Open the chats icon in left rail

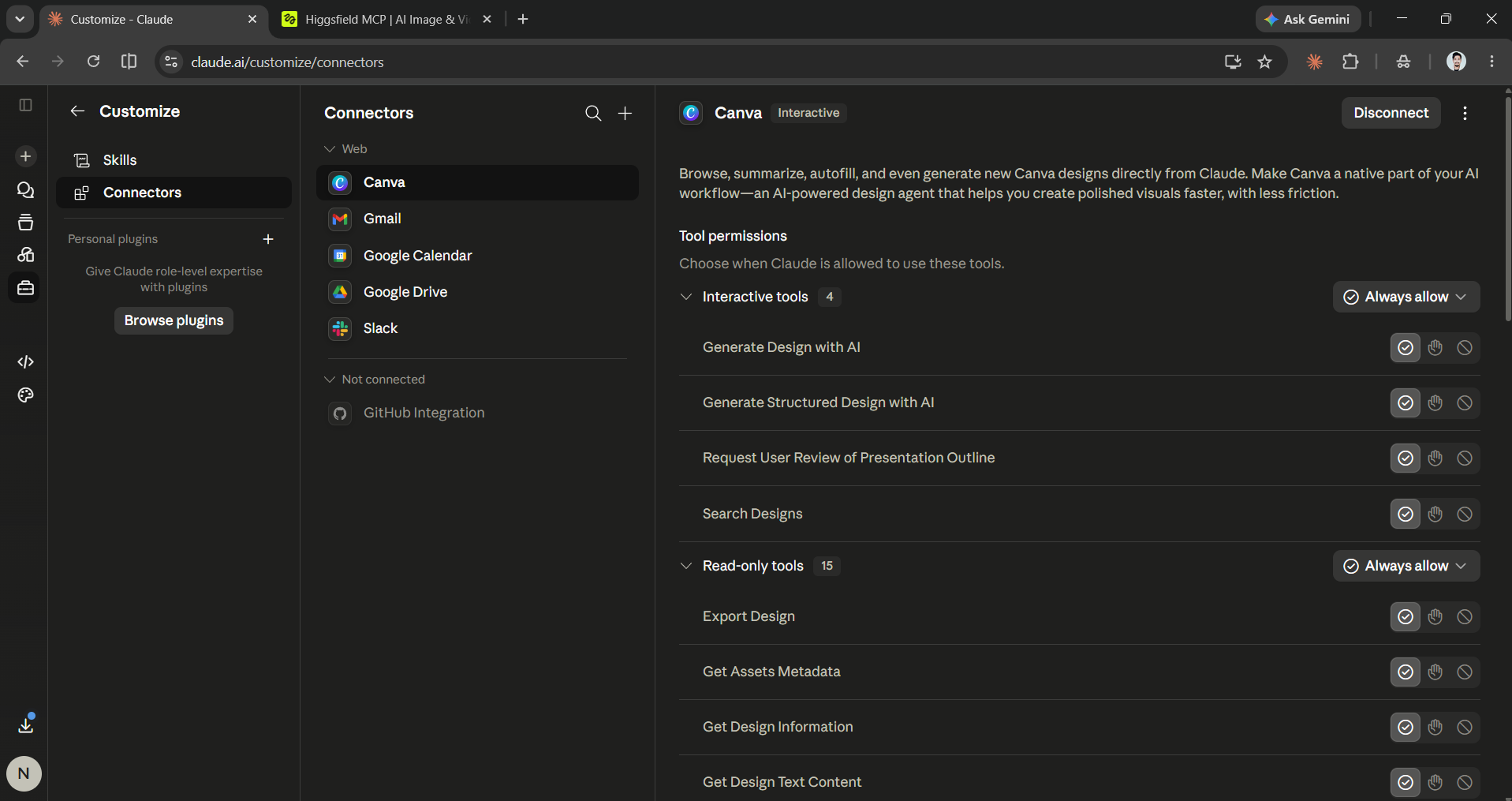(25, 190)
